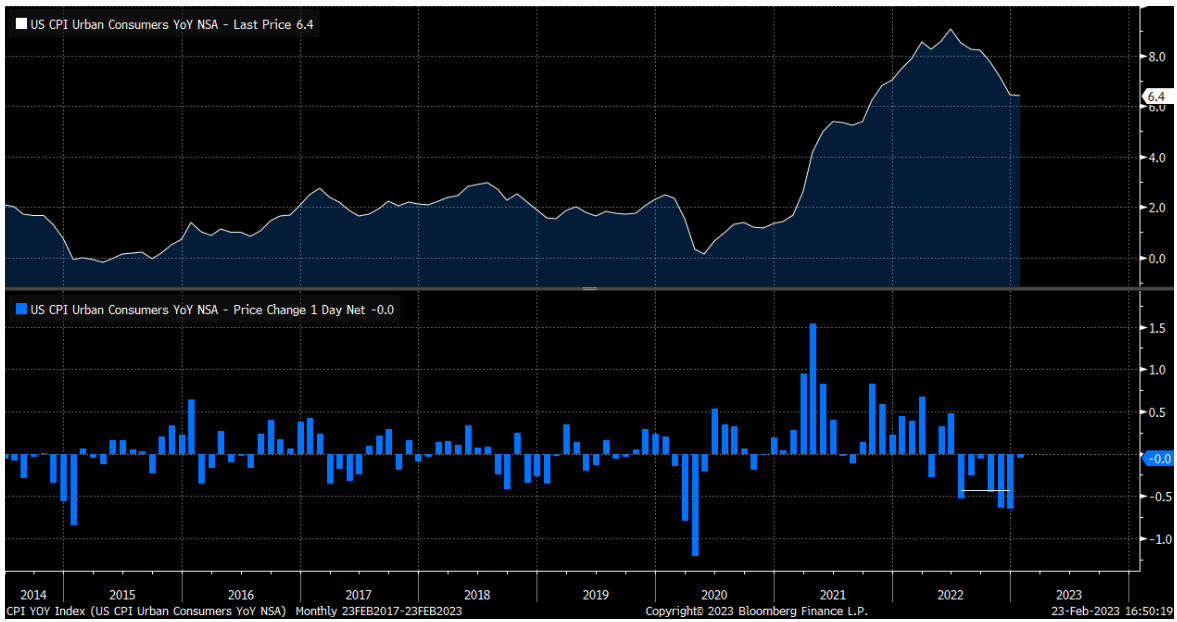
Task: Click the 2022 year label on time axis
Action: coord(950,595)
